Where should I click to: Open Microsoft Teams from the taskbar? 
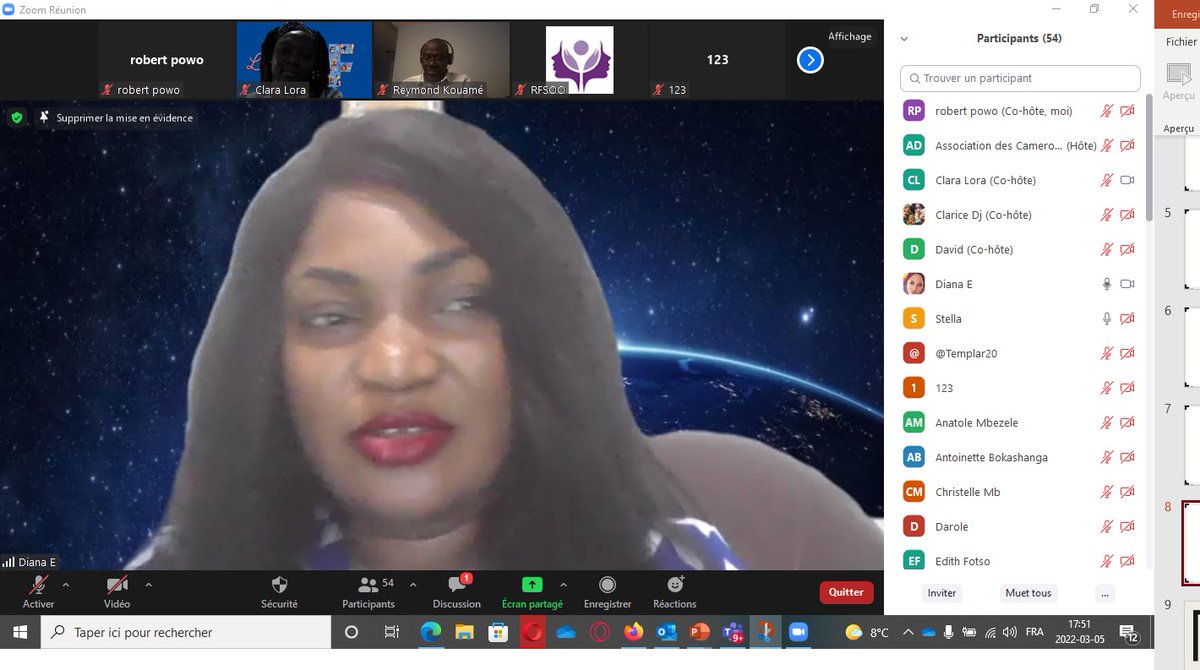(x=734, y=632)
